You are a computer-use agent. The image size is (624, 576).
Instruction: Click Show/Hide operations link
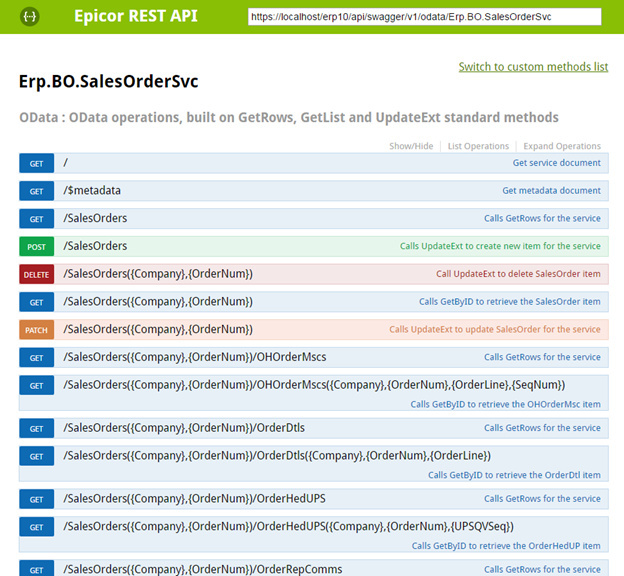pyautogui.click(x=411, y=146)
